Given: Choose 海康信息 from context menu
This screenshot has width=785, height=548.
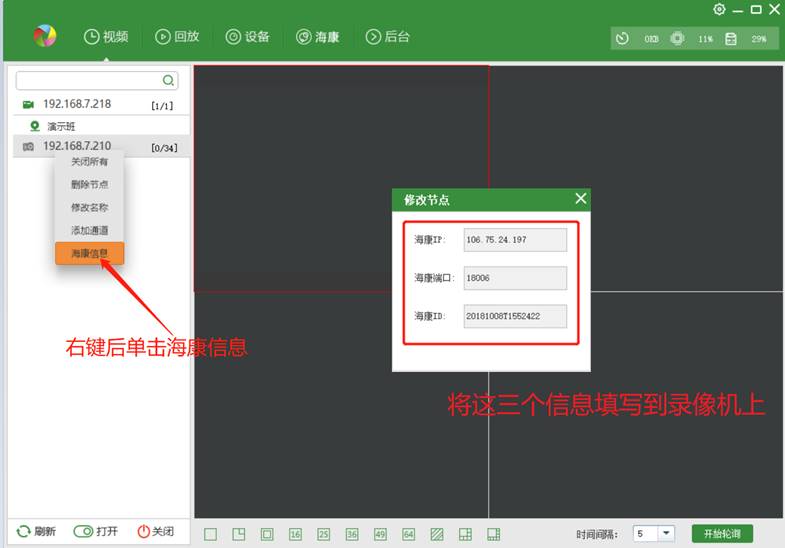Looking at the screenshot, I should tap(89, 253).
